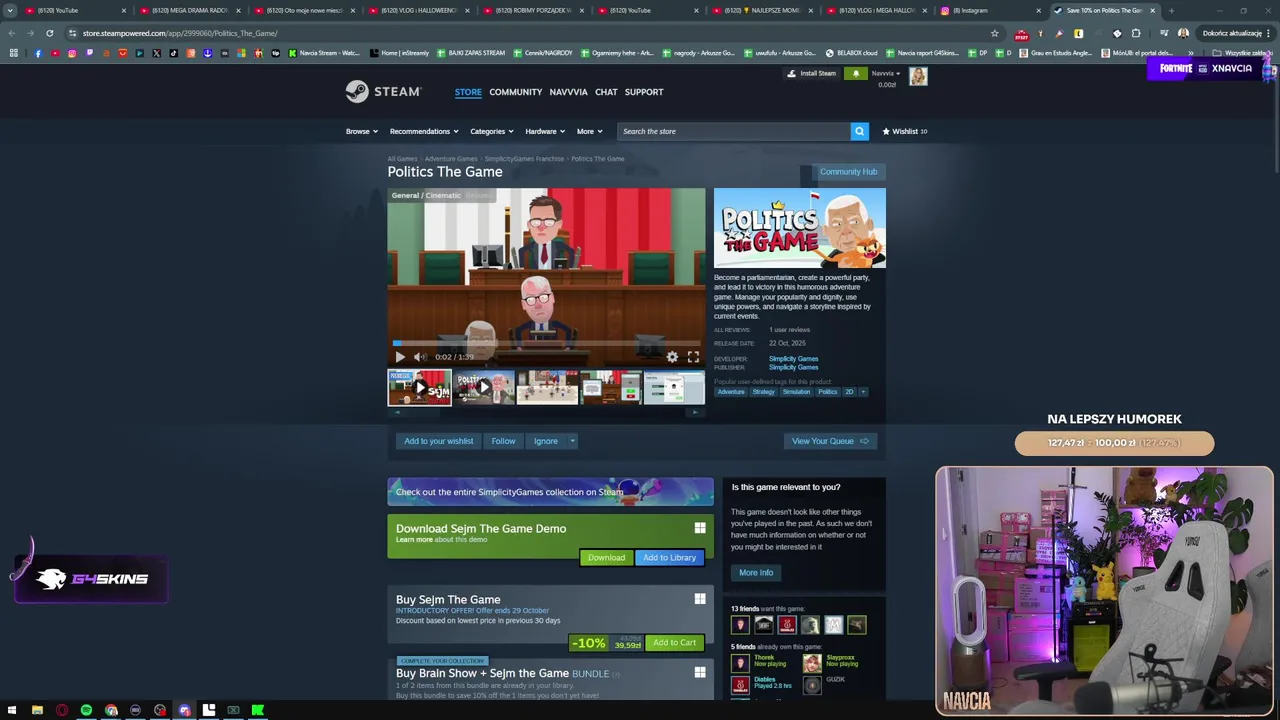Click the More Info button
This screenshot has width=1280, height=720.
[x=756, y=573]
